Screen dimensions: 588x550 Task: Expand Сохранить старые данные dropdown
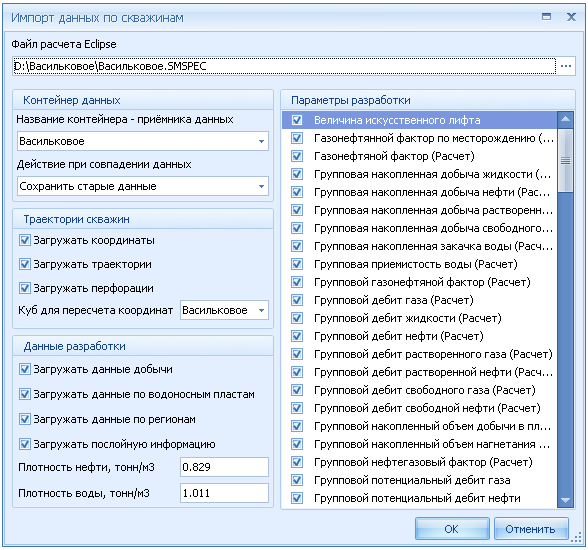(143, 186)
